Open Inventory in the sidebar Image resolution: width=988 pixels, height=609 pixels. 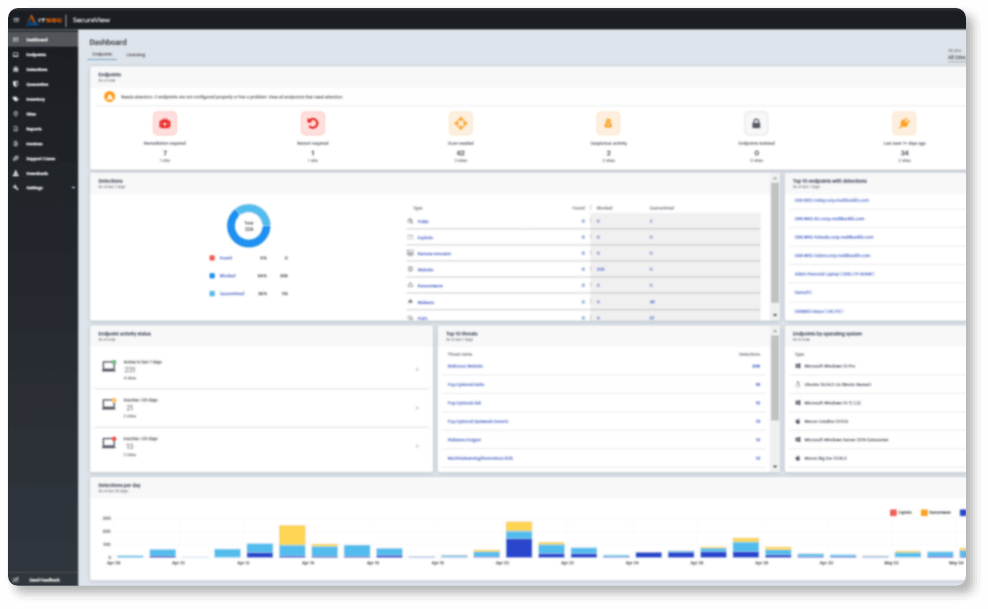[x=43, y=99]
